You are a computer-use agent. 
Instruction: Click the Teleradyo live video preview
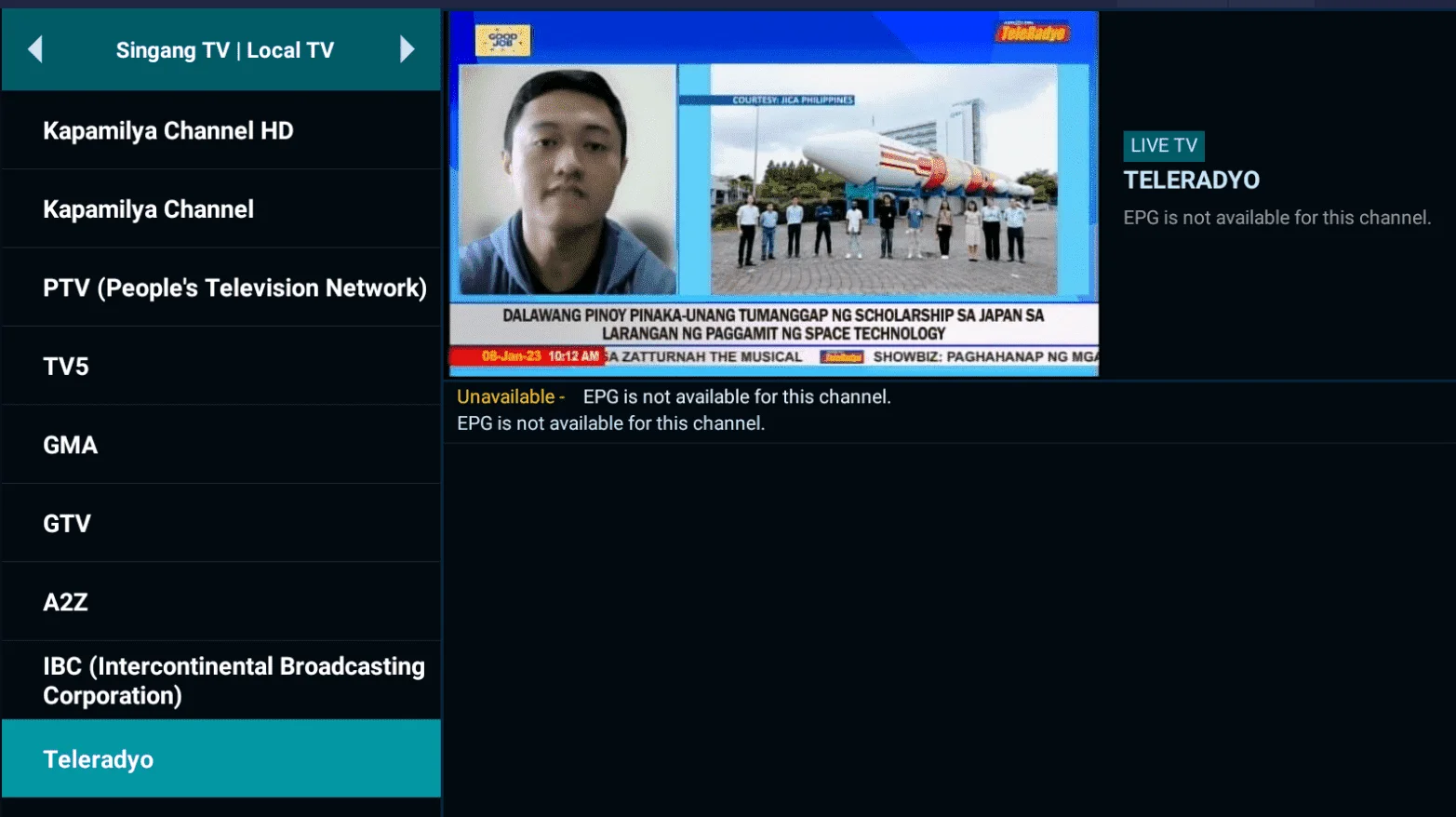pos(774,194)
